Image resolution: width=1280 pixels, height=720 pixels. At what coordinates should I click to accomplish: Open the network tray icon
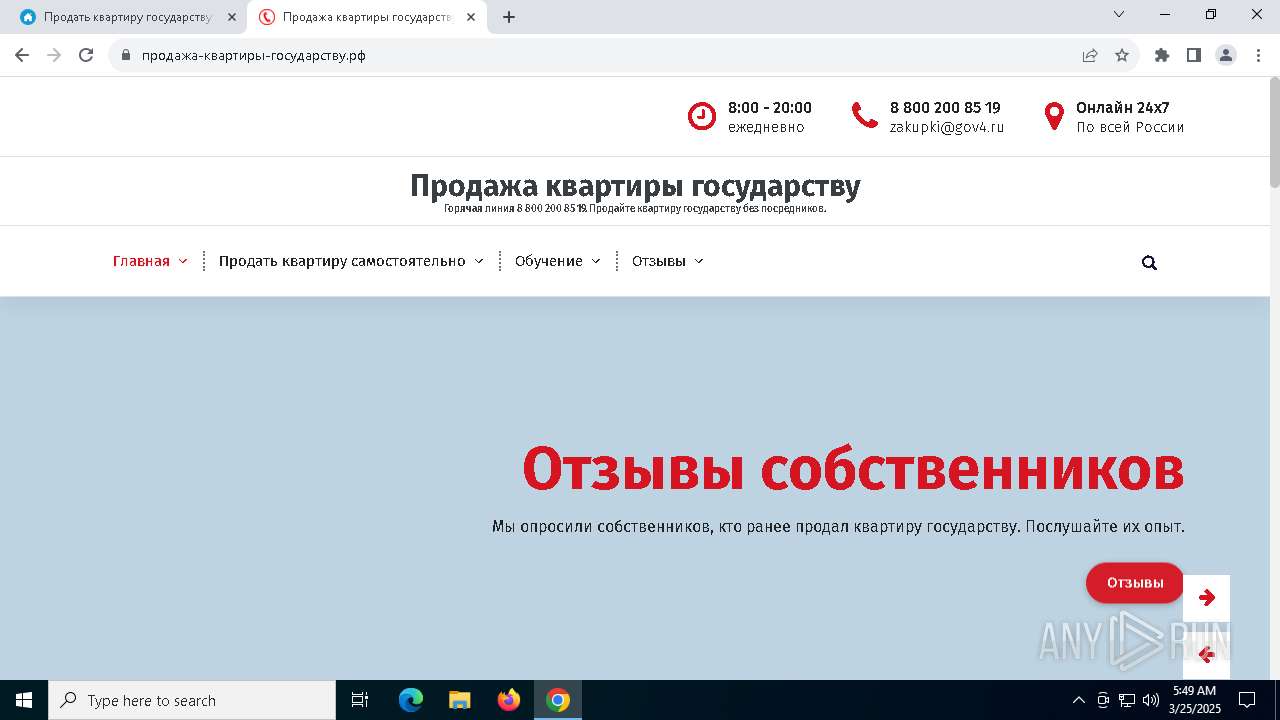1127,700
